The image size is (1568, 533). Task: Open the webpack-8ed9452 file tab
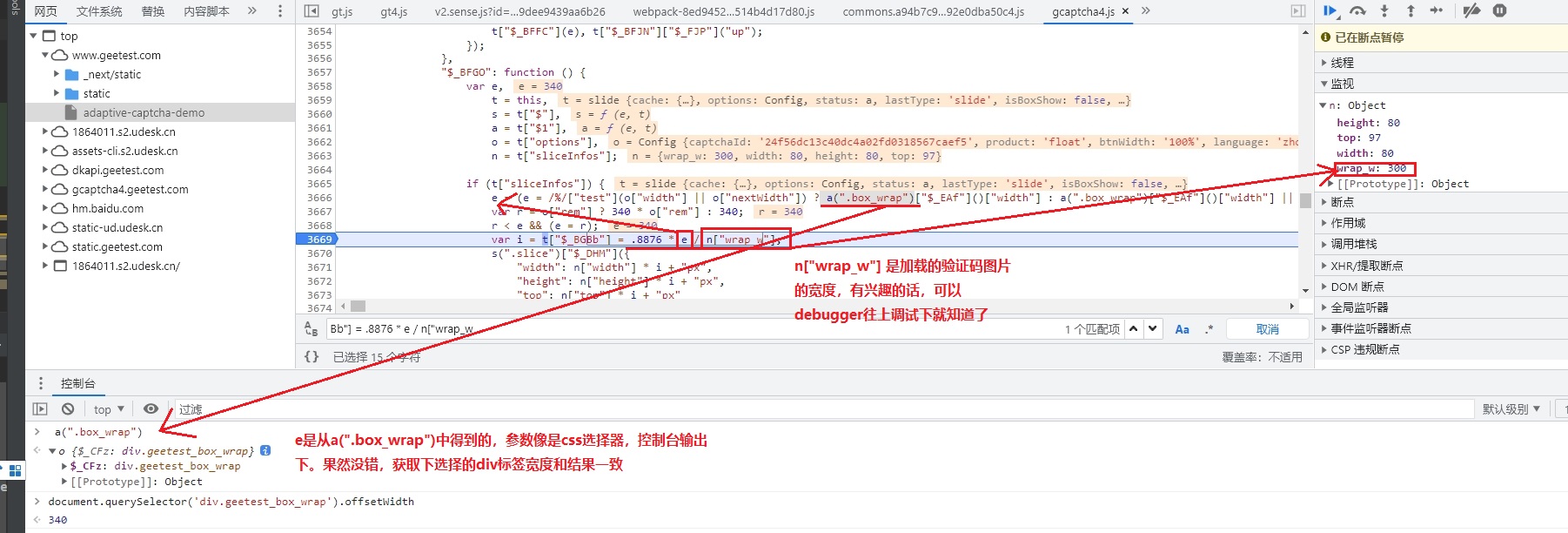pos(724,11)
